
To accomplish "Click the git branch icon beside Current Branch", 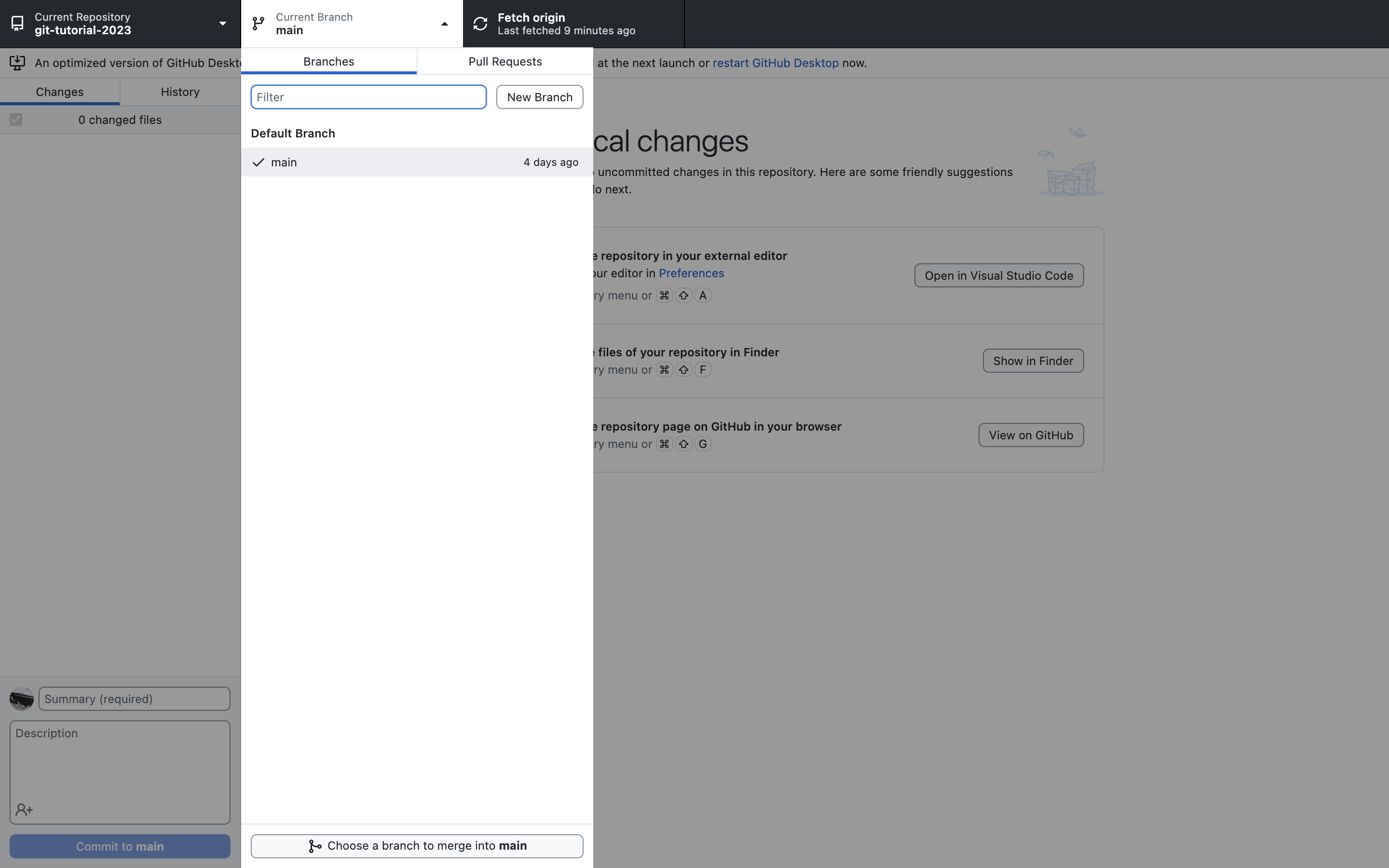I will [259, 24].
